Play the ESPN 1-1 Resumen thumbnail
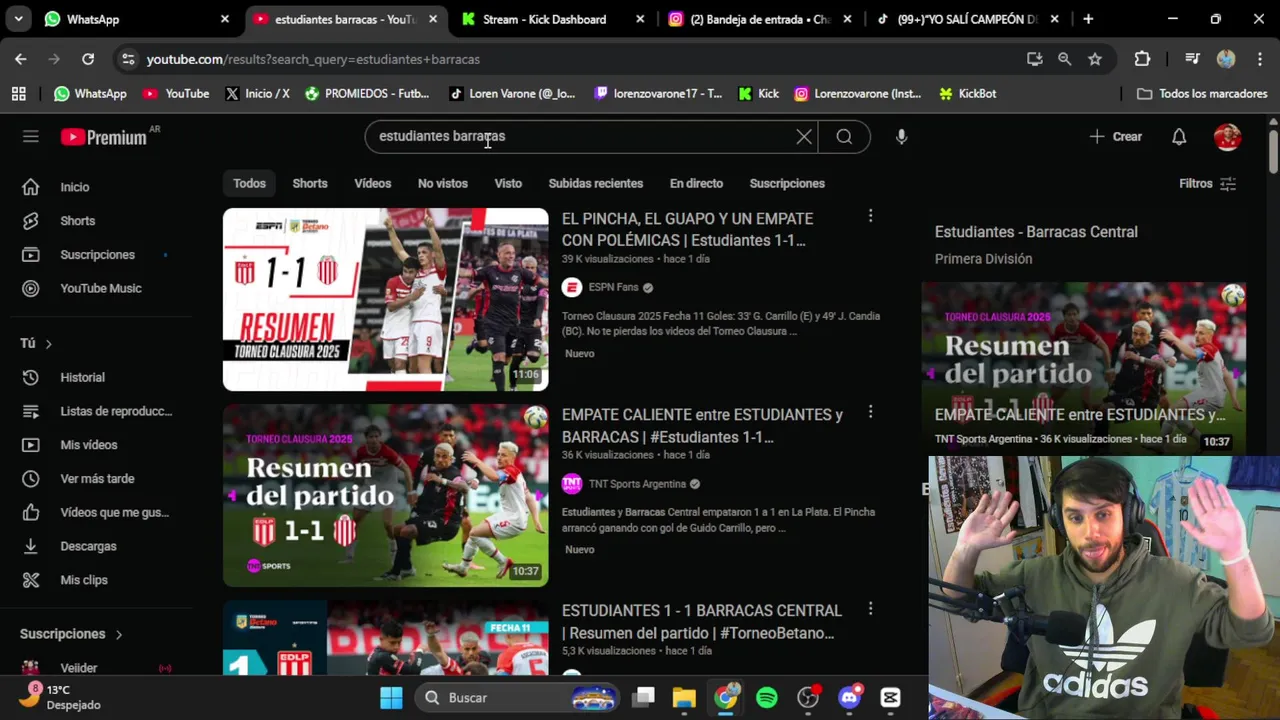Image resolution: width=1280 pixels, height=720 pixels. [x=386, y=299]
